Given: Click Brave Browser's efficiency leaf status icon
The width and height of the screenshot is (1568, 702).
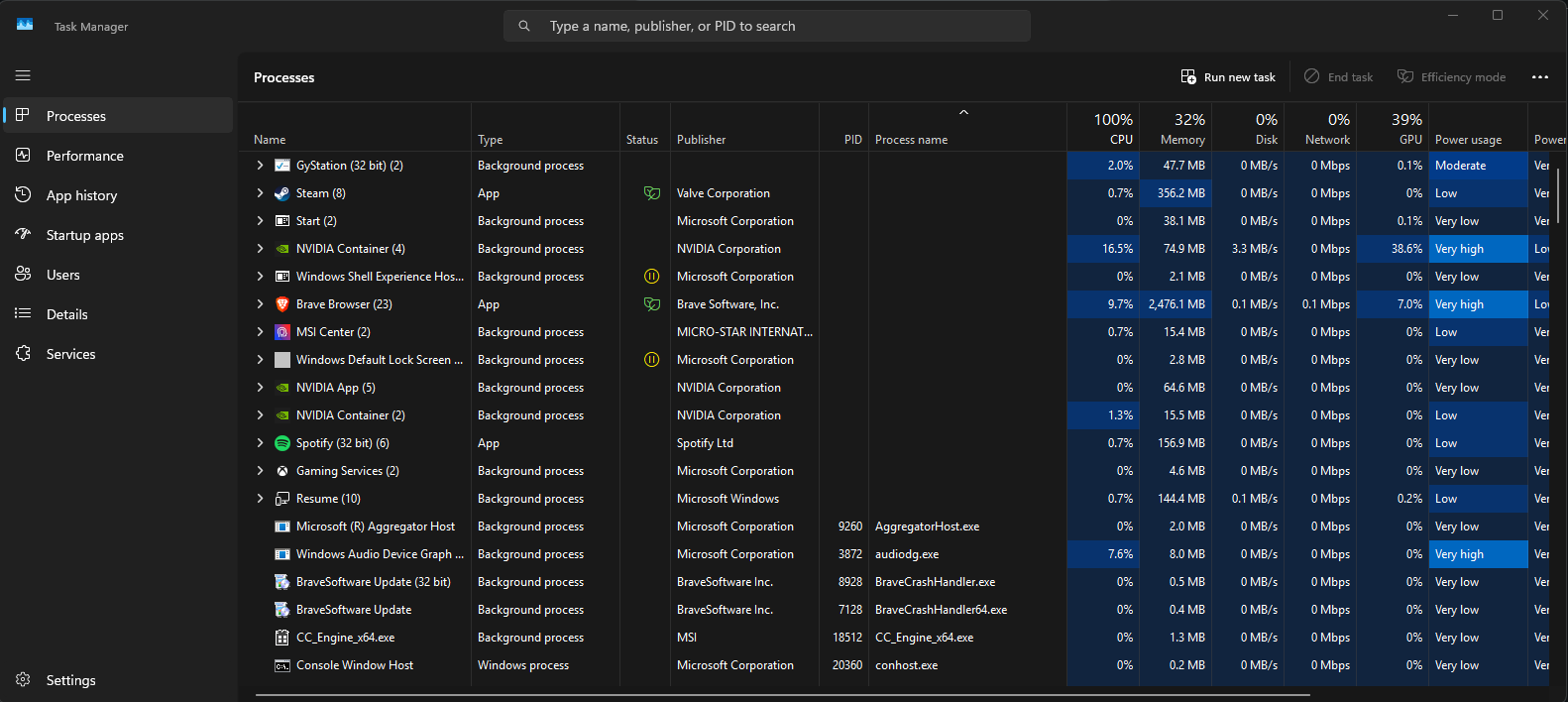Looking at the screenshot, I should pos(651,304).
